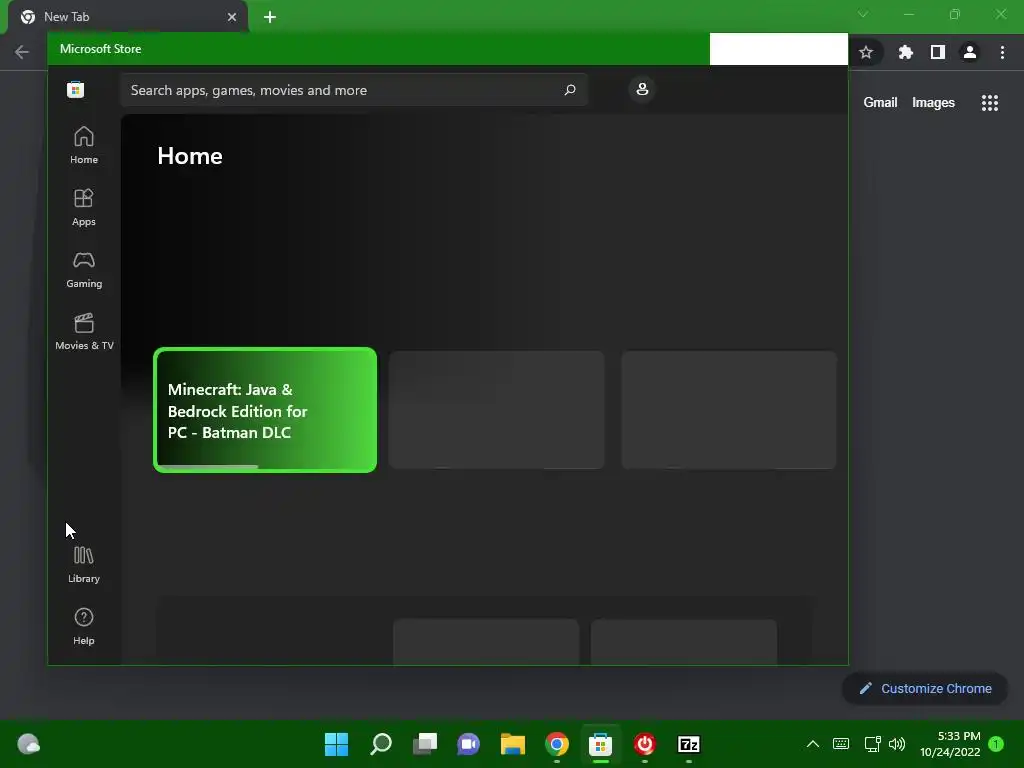Go to Gaming section in Store
The image size is (1024, 768).
84,269
